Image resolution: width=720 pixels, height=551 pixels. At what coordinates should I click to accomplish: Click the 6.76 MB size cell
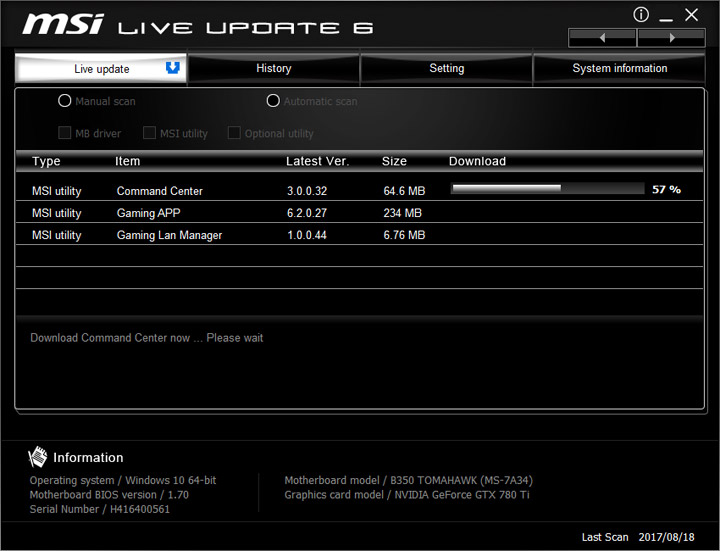[x=404, y=235]
